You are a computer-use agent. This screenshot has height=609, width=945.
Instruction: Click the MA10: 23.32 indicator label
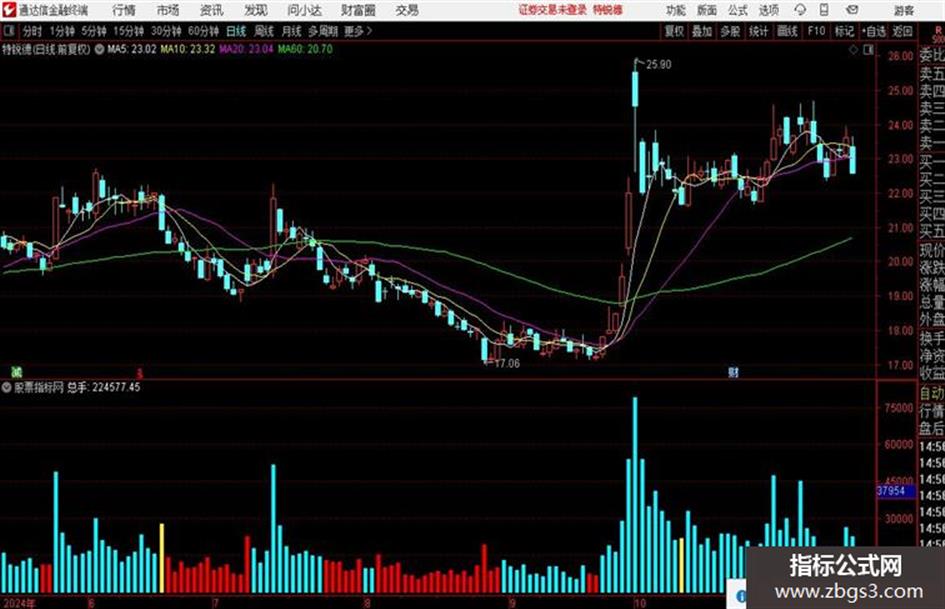pyautogui.click(x=187, y=49)
